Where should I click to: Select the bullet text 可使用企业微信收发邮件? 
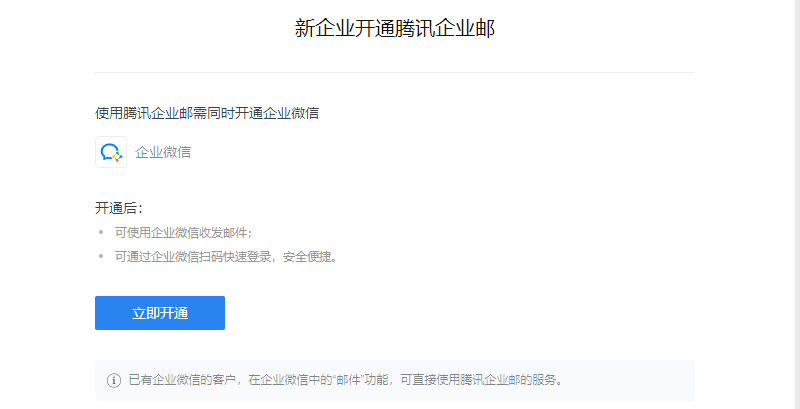tap(184, 233)
